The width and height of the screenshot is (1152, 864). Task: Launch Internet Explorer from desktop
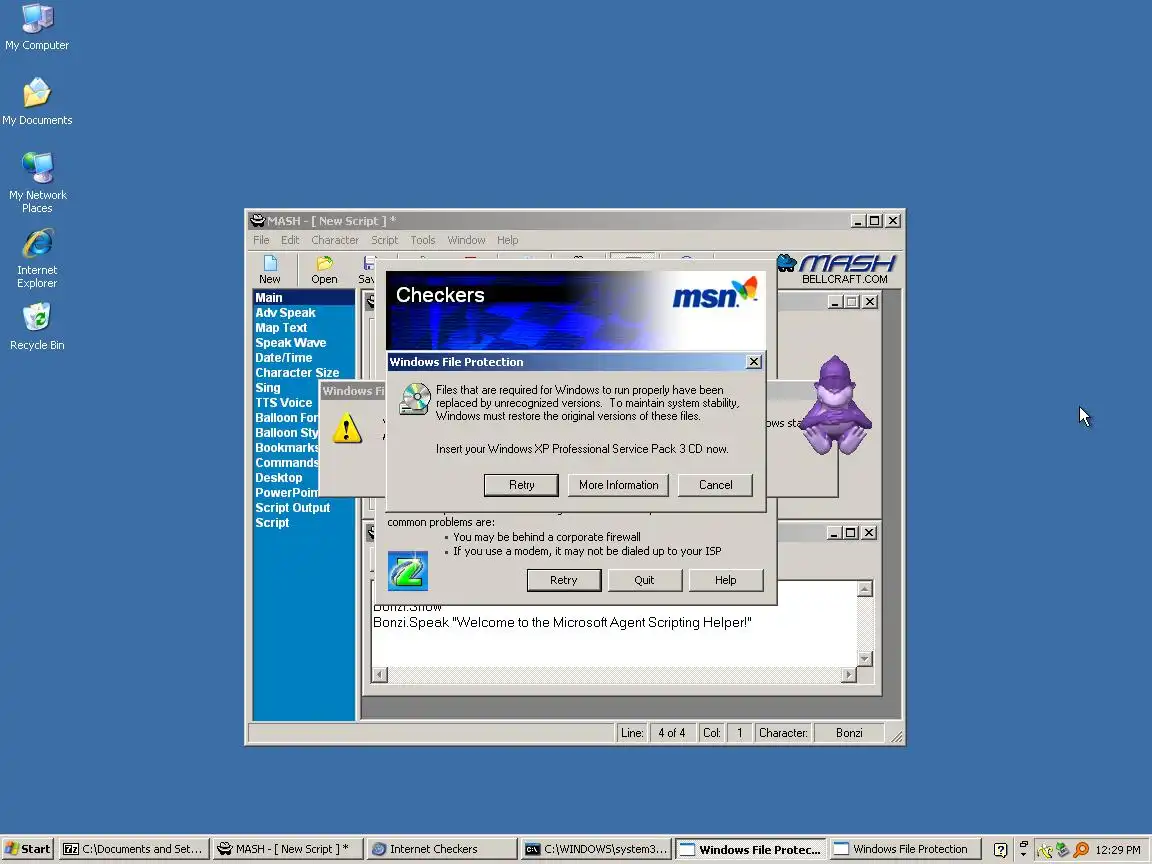(37, 258)
